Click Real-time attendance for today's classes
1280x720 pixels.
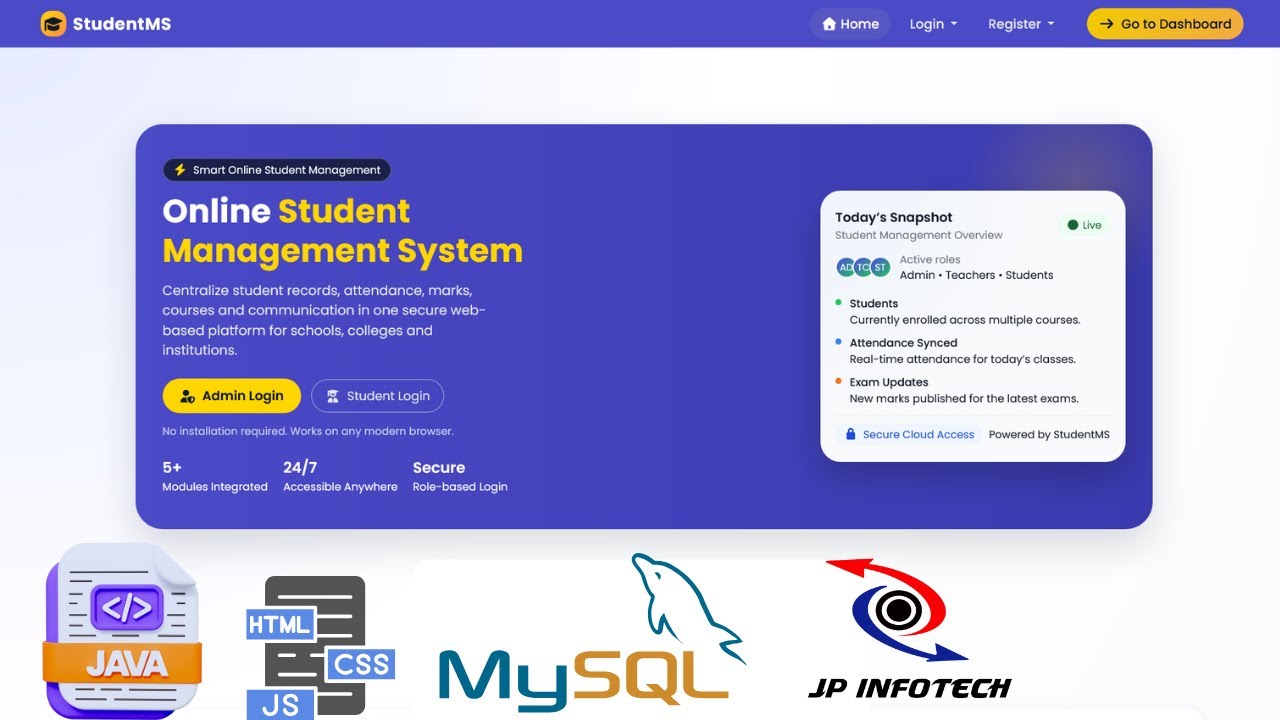[x=962, y=359]
